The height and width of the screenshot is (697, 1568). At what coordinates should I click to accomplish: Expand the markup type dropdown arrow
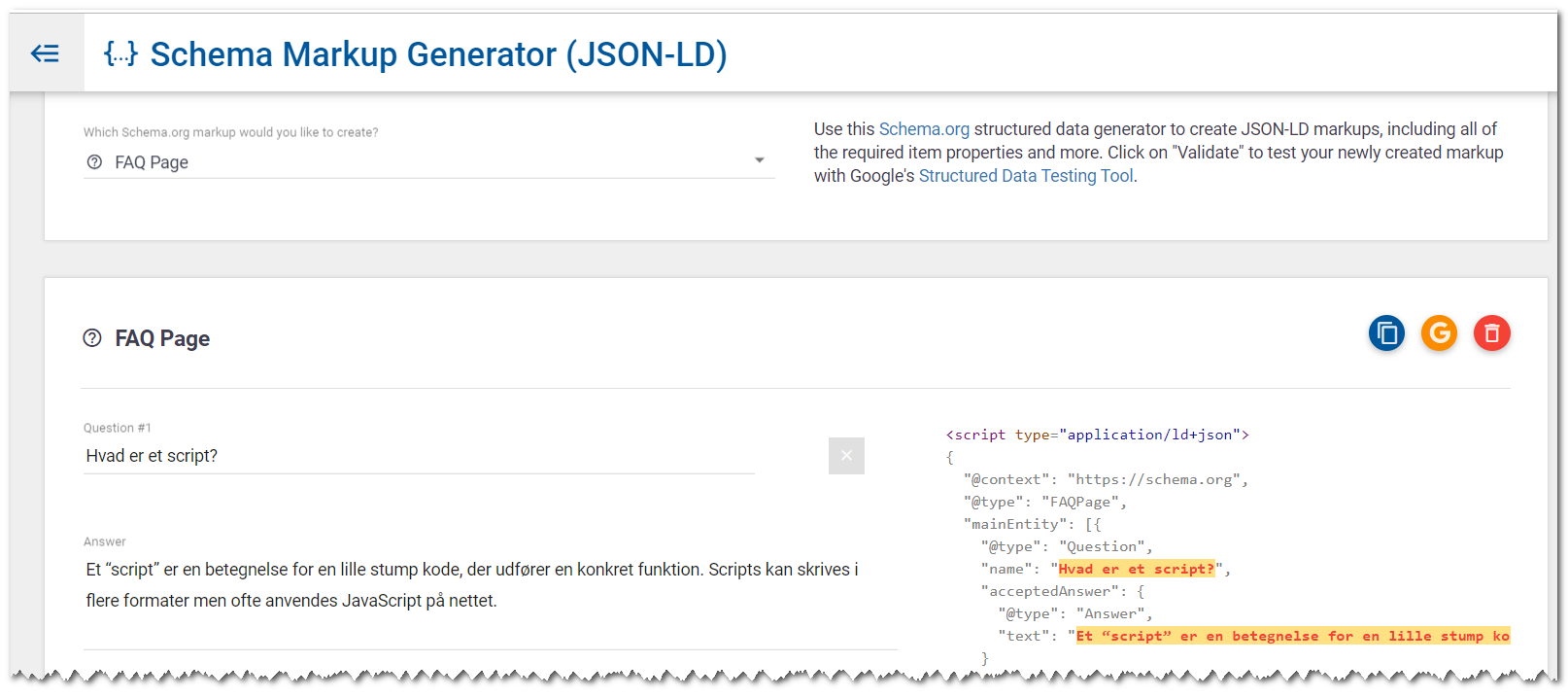(x=760, y=160)
